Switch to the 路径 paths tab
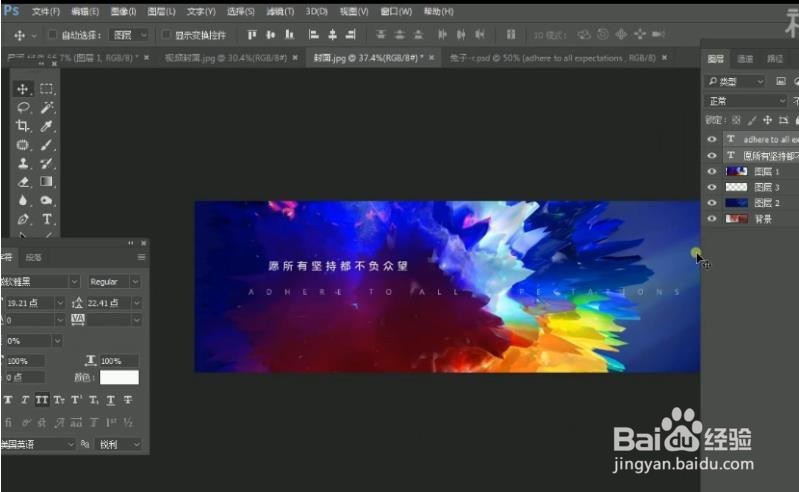The width and height of the screenshot is (799, 492). [775, 59]
